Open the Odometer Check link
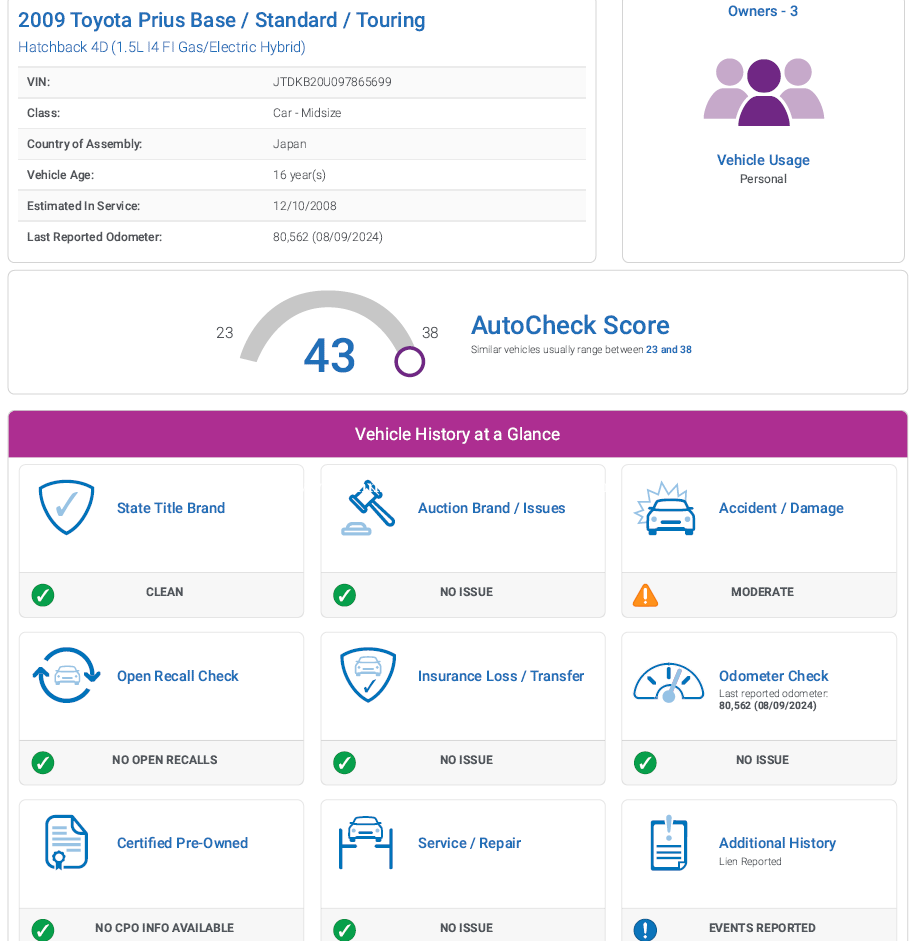 (x=773, y=676)
